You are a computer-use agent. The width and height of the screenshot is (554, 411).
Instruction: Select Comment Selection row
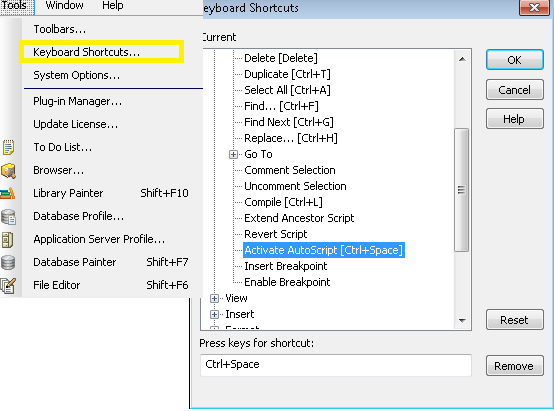(290, 170)
